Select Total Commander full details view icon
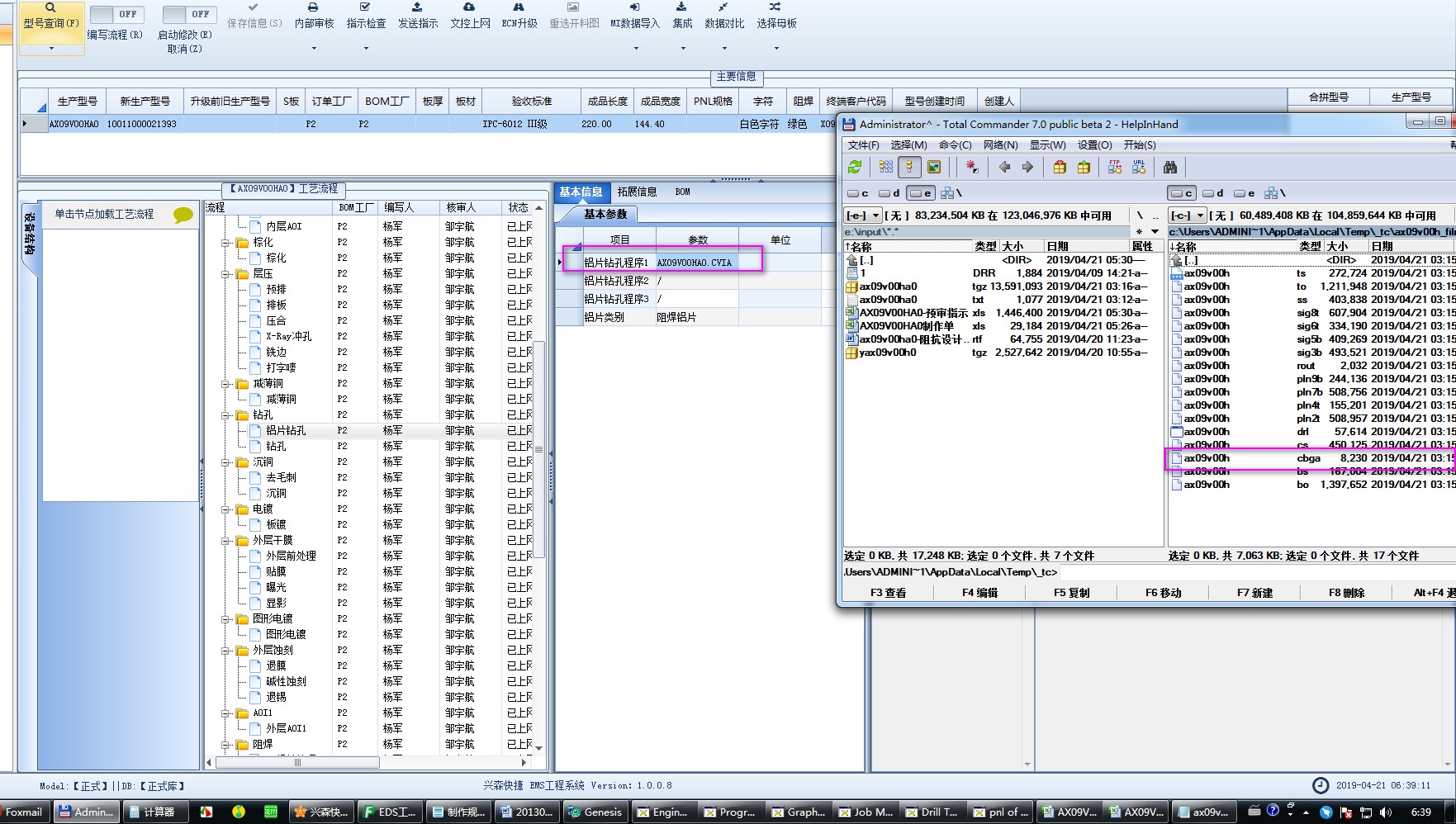1456x824 pixels. coord(909,167)
